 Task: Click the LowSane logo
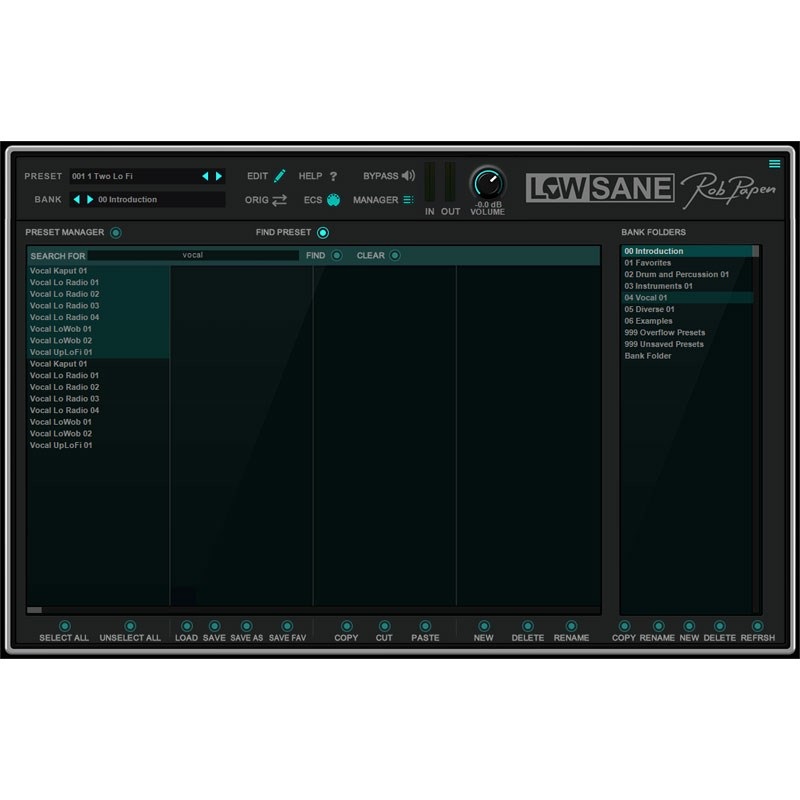coord(600,188)
